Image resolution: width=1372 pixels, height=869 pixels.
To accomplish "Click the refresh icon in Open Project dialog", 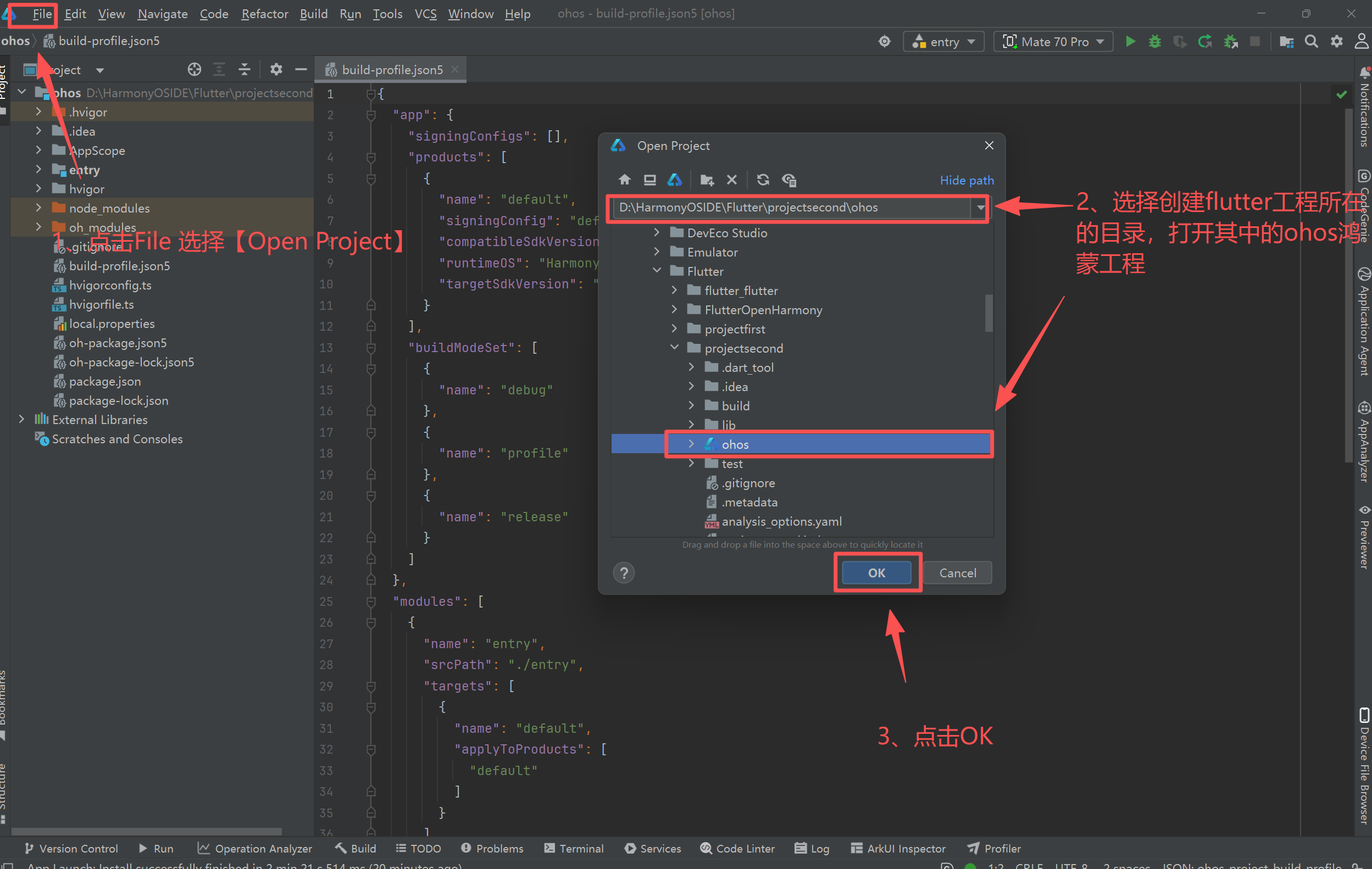I will coord(762,180).
